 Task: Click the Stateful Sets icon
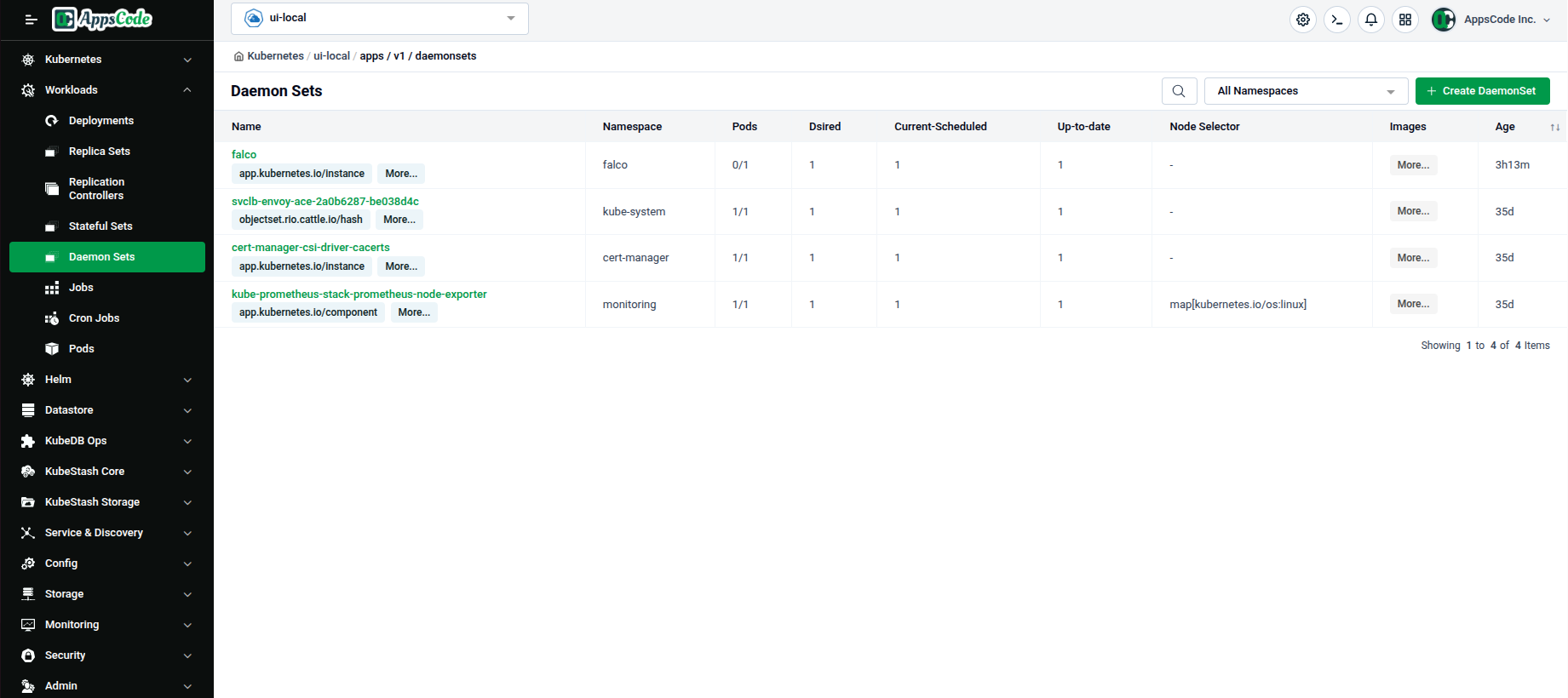tap(52, 226)
